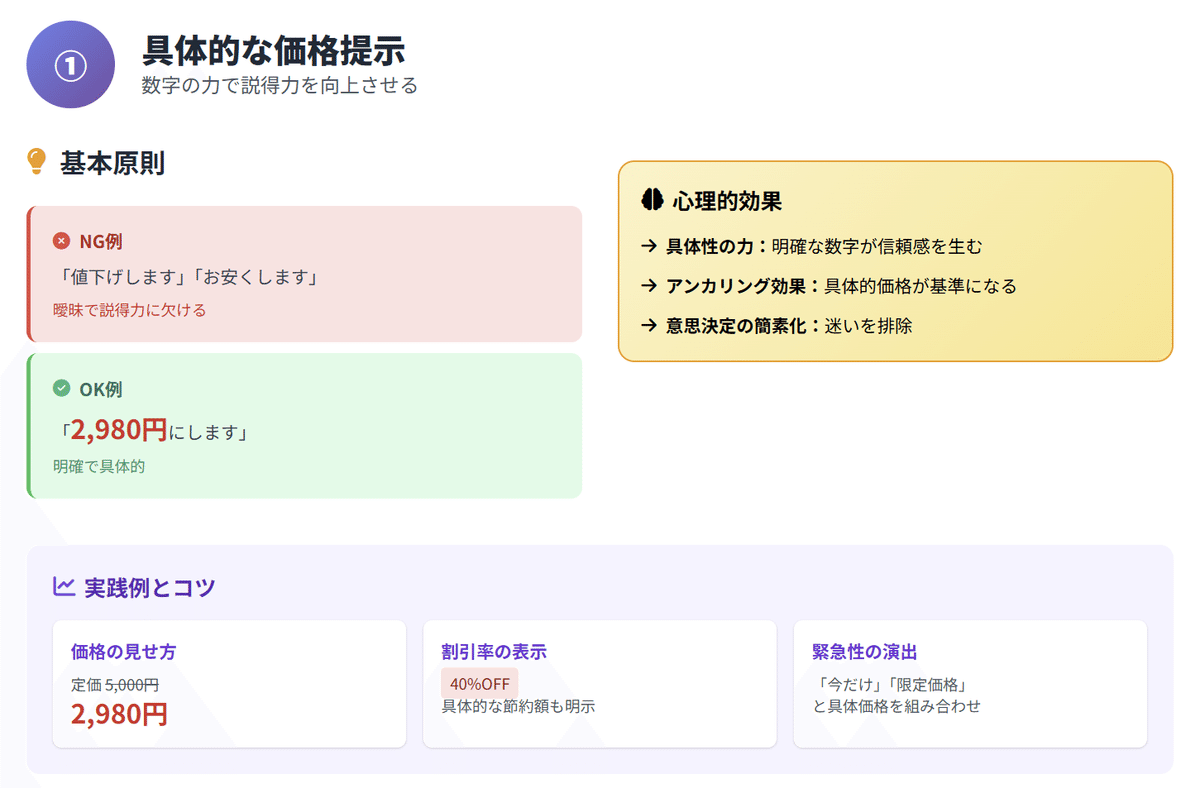Viewport: 1200px width, 788px height.
Task: Click the main title 具体的な価格提示
Action: click(x=274, y=50)
